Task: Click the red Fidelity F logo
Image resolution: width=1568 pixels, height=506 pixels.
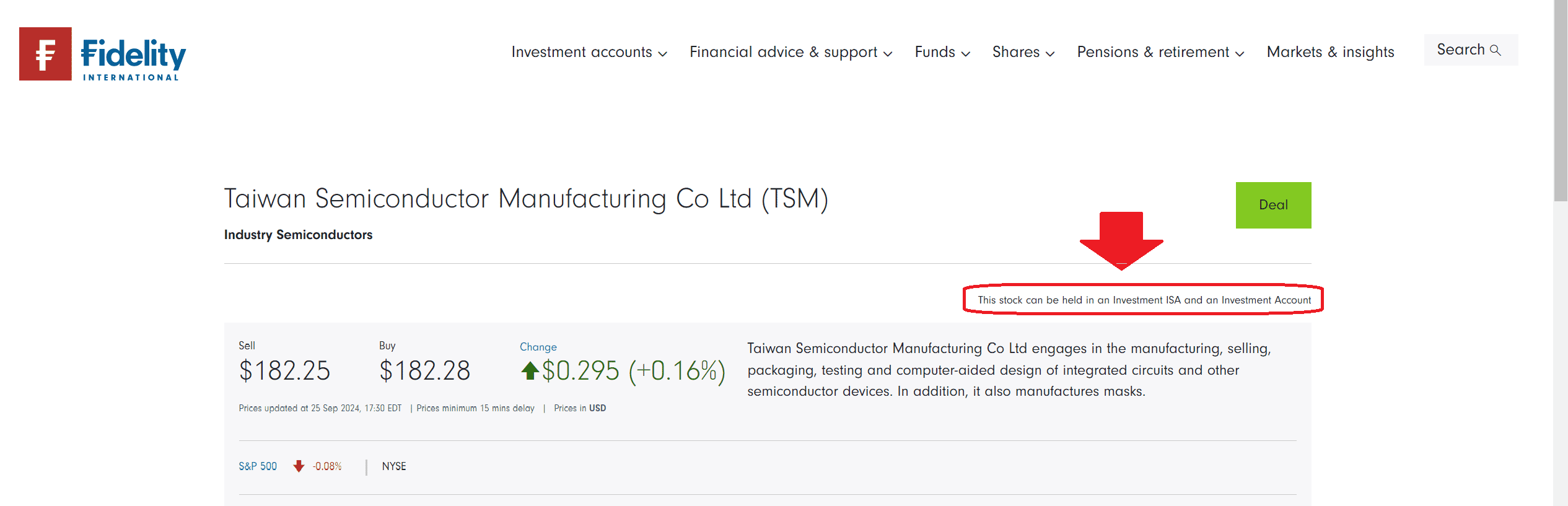Action: tap(45, 54)
